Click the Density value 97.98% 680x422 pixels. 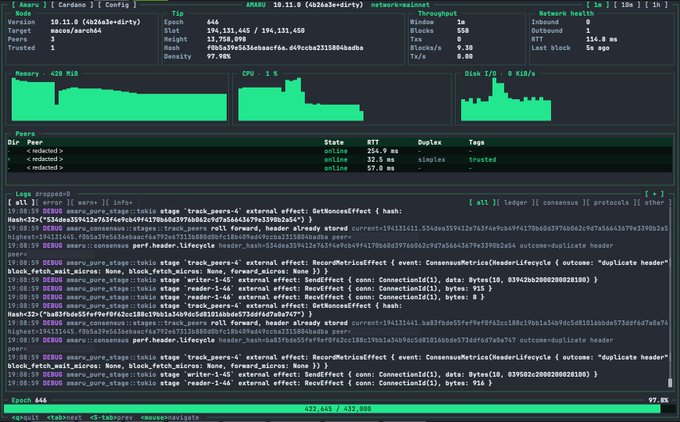[x=219, y=56]
